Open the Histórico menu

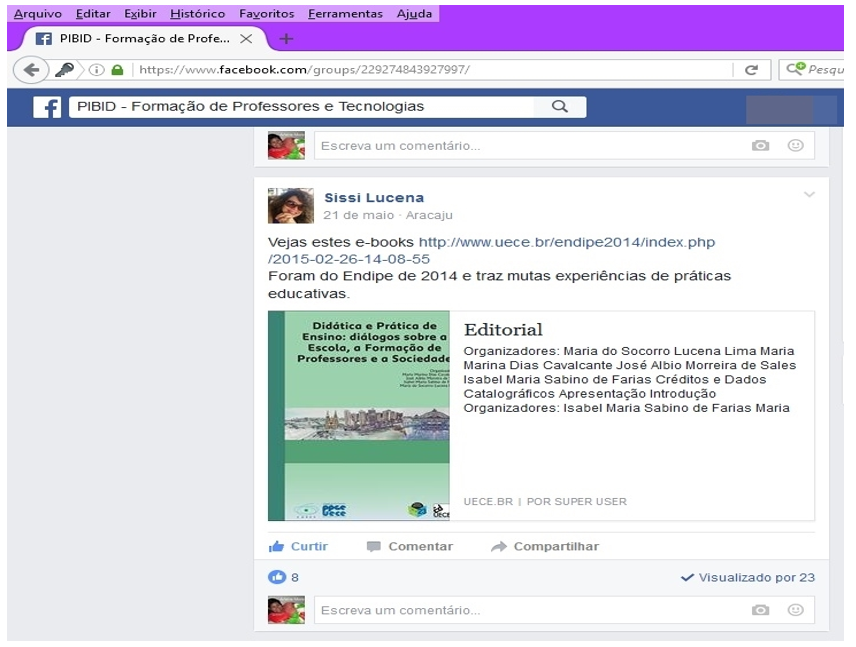coord(197,14)
